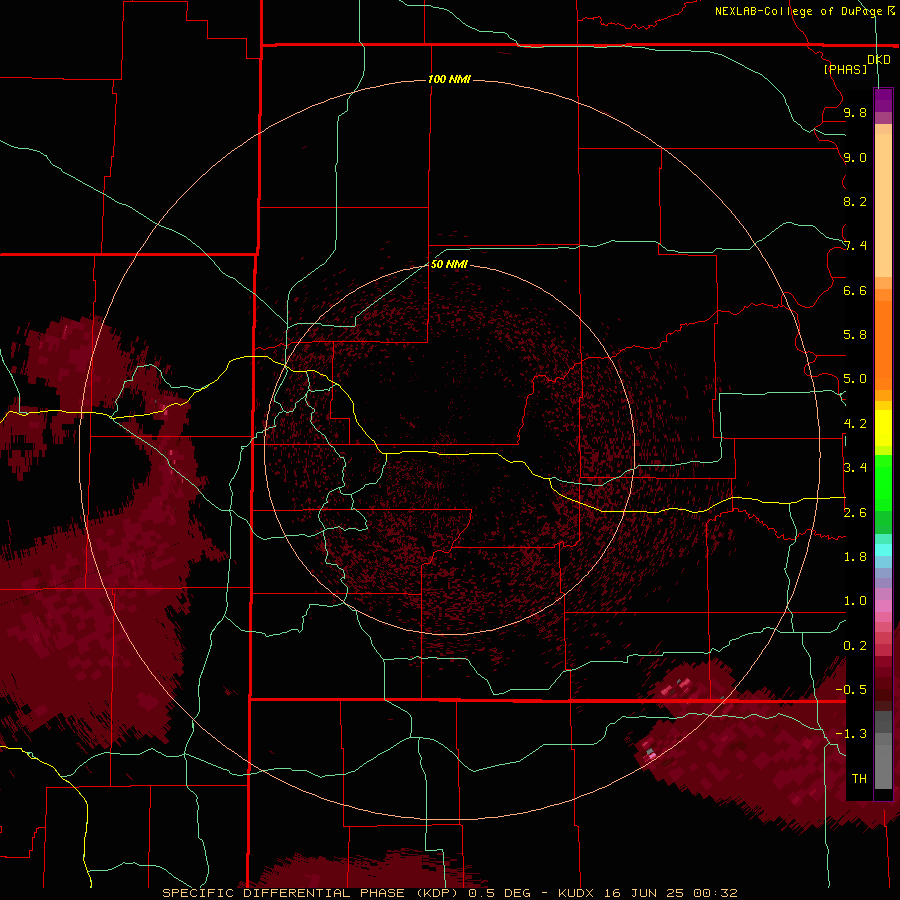Click the -0.5 scale value
Screen dimensions: 900x900
point(851,690)
